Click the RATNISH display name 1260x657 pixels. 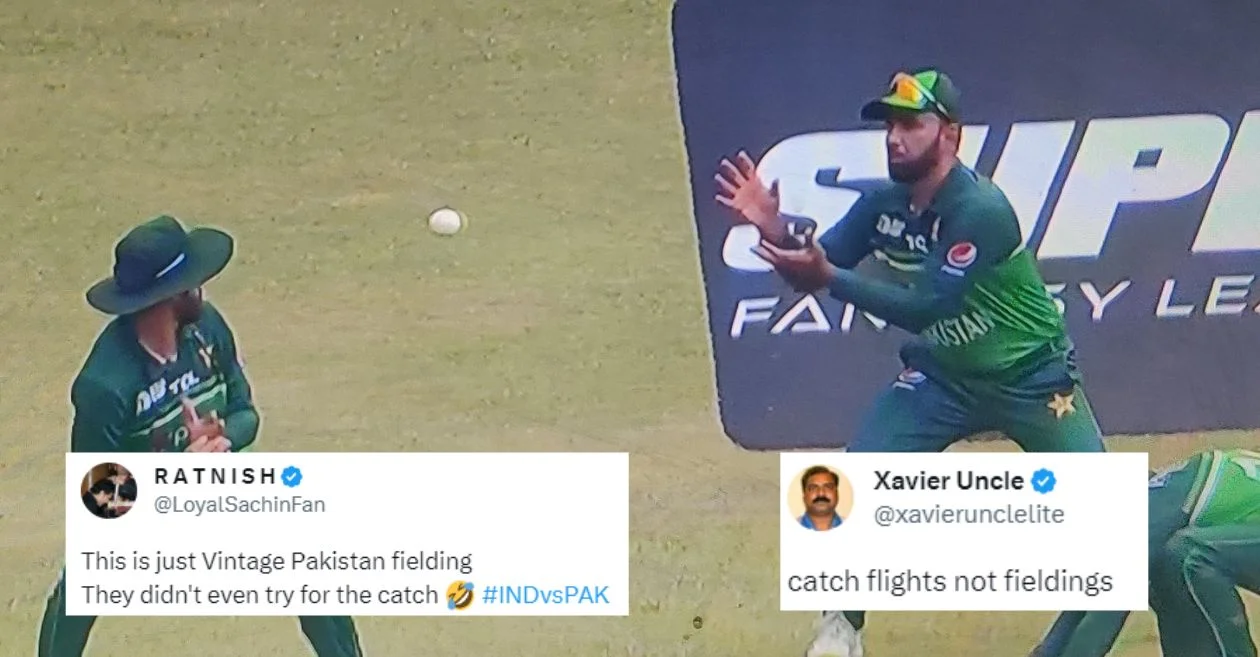coord(214,477)
